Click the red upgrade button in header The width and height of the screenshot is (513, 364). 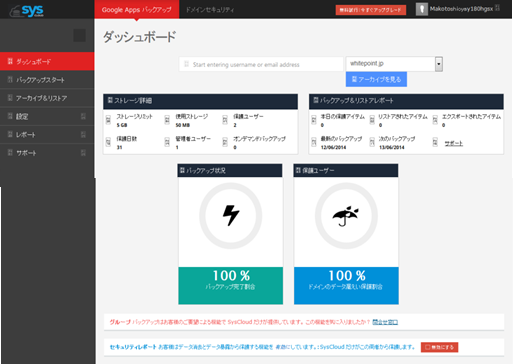click(371, 10)
